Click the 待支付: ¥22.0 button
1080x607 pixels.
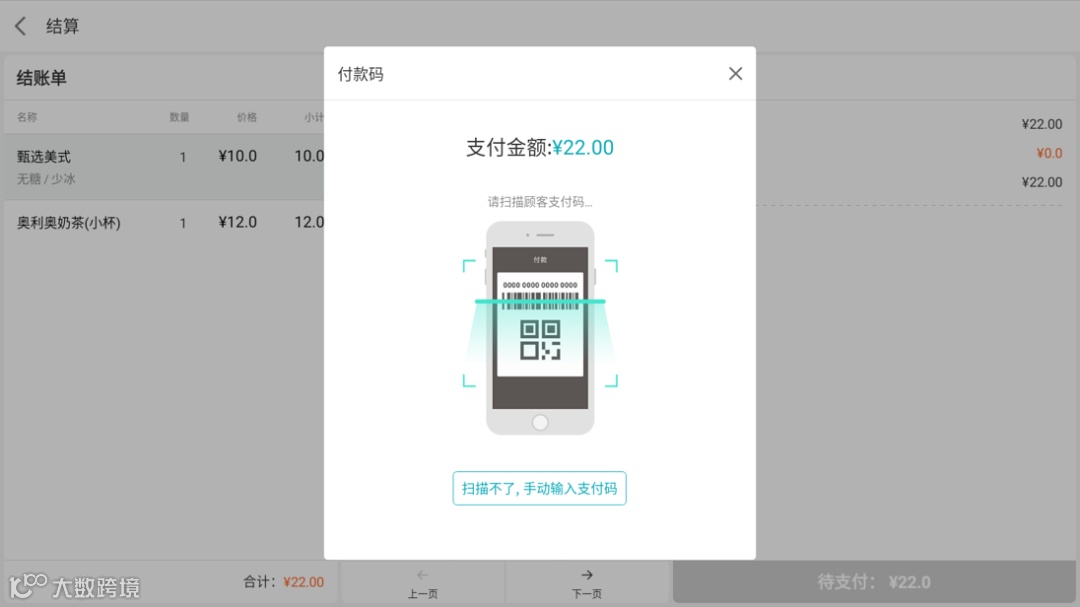873,582
